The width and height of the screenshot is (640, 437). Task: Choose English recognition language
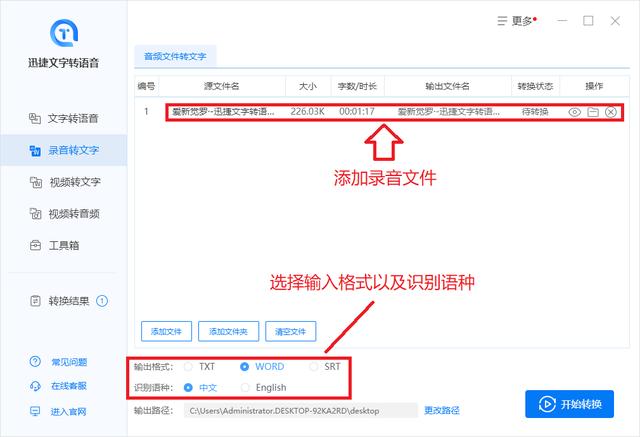pos(263,388)
